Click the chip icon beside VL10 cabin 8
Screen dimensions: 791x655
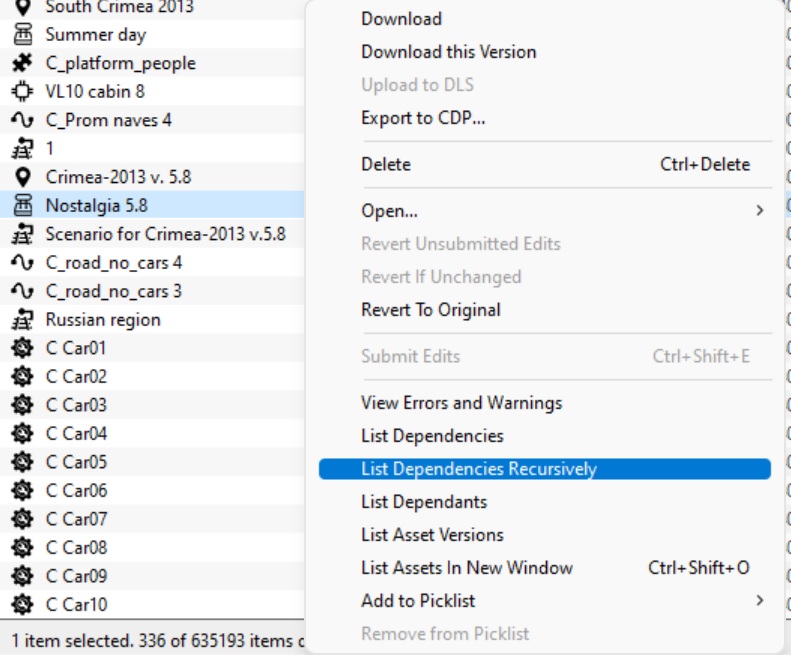(22, 92)
